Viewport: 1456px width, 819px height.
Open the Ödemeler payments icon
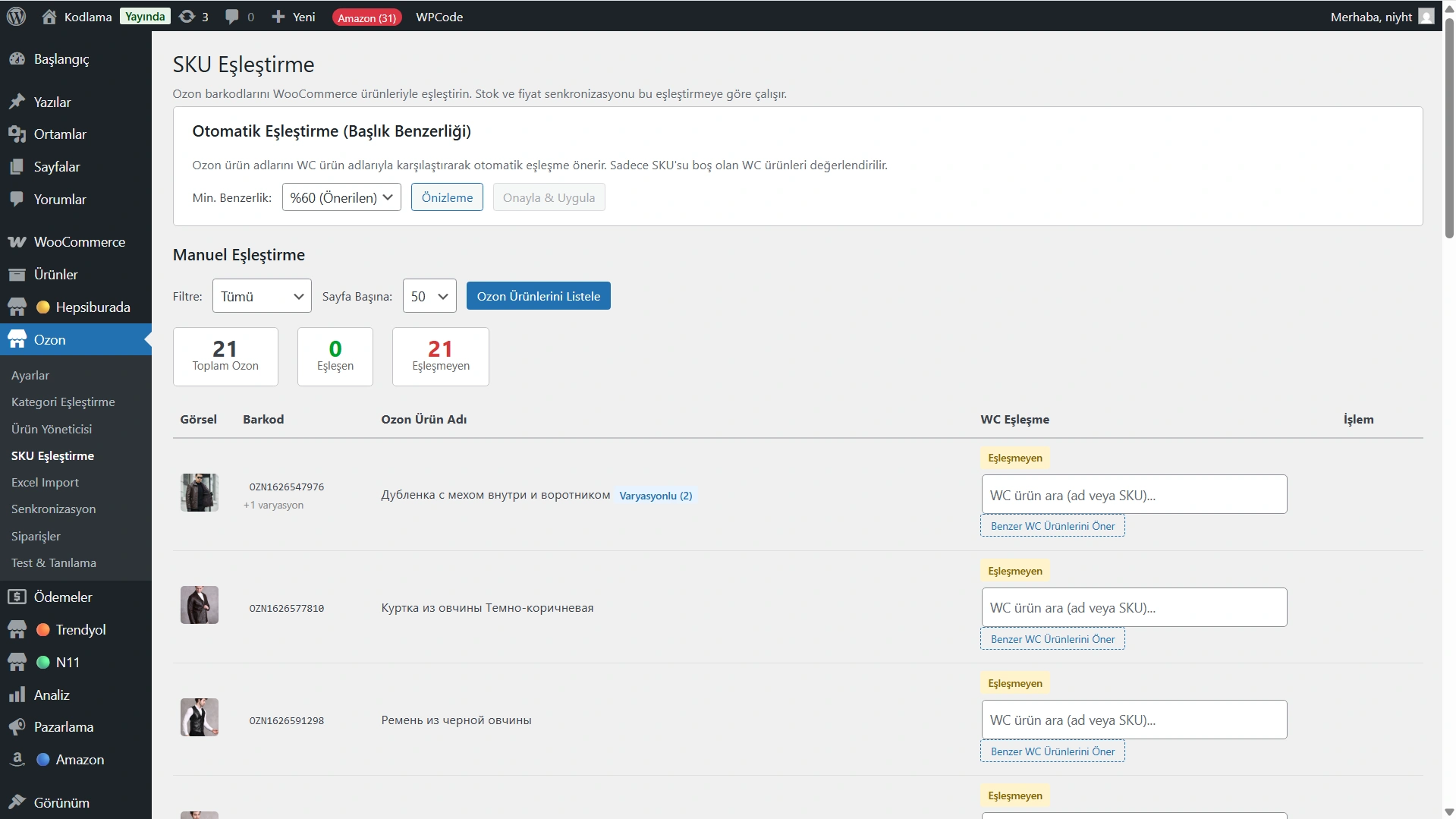17,597
